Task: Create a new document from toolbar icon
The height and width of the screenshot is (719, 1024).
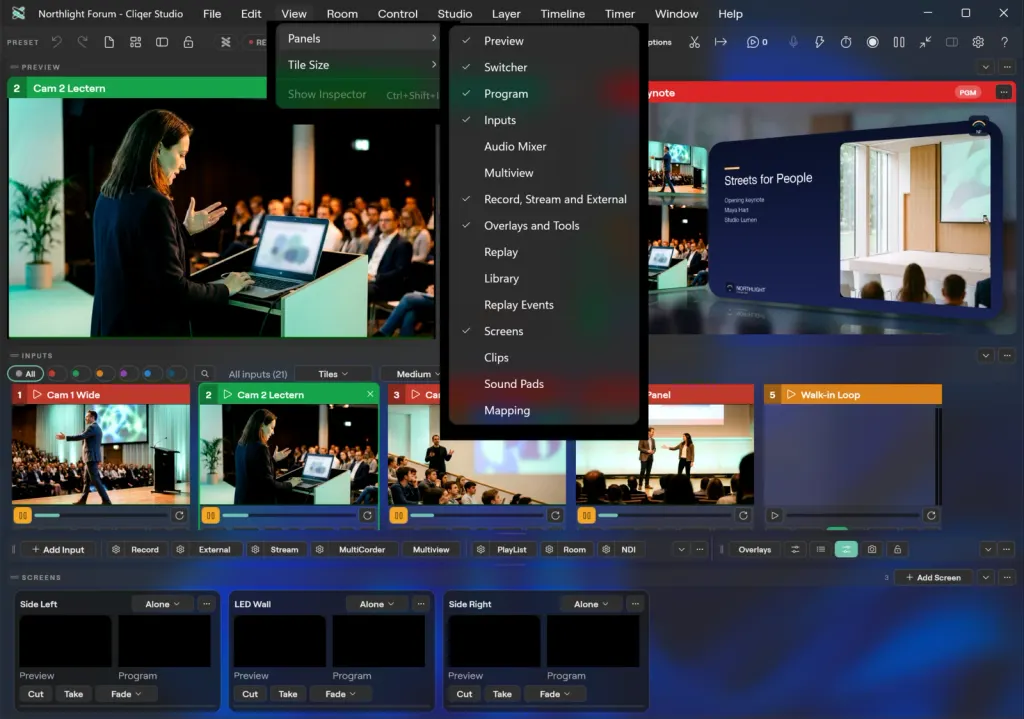Action: click(x=109, y=42)
